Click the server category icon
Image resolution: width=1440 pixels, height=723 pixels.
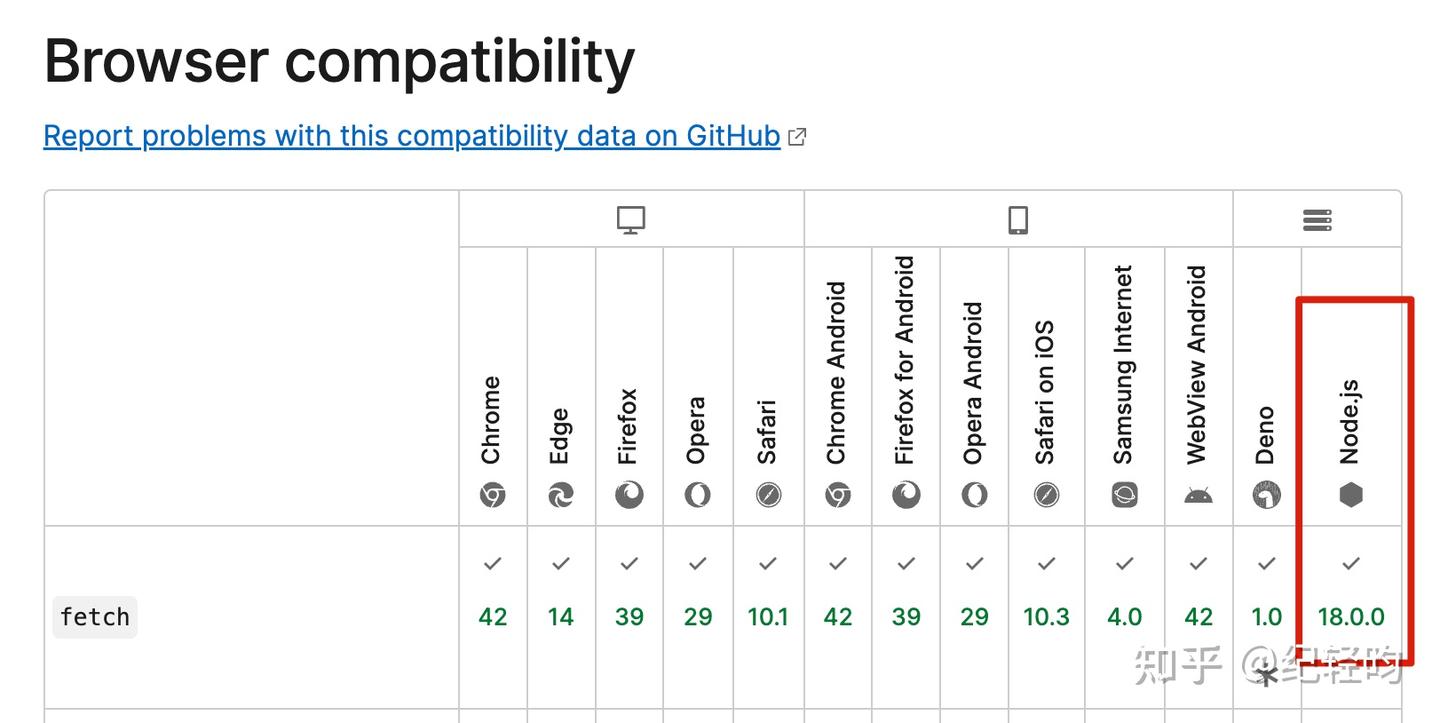(1317, 220)
